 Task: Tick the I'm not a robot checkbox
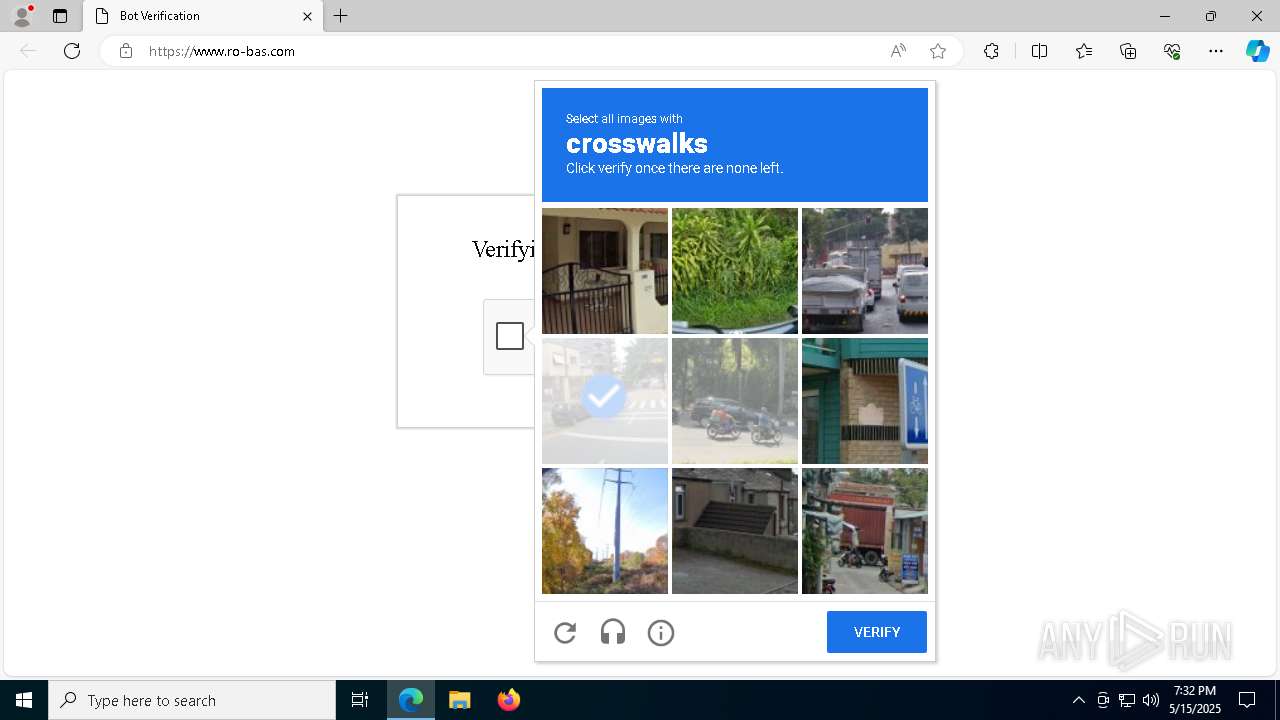[x=510, y=336]
